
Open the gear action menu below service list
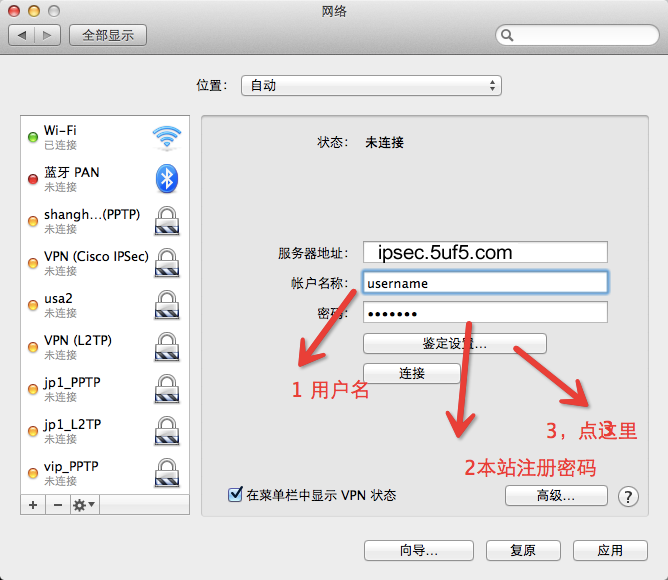[x=84, y=505]
